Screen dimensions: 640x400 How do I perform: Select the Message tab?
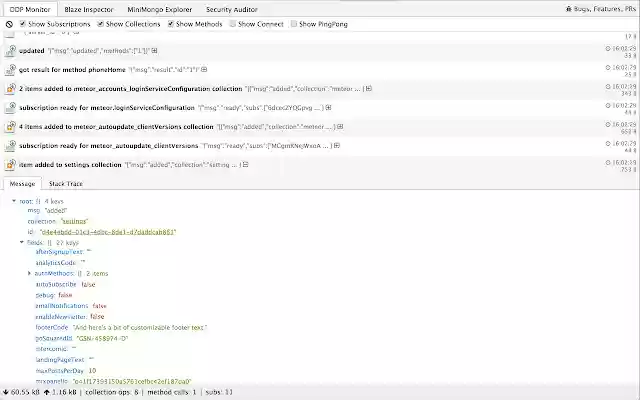tap(22, 184)
